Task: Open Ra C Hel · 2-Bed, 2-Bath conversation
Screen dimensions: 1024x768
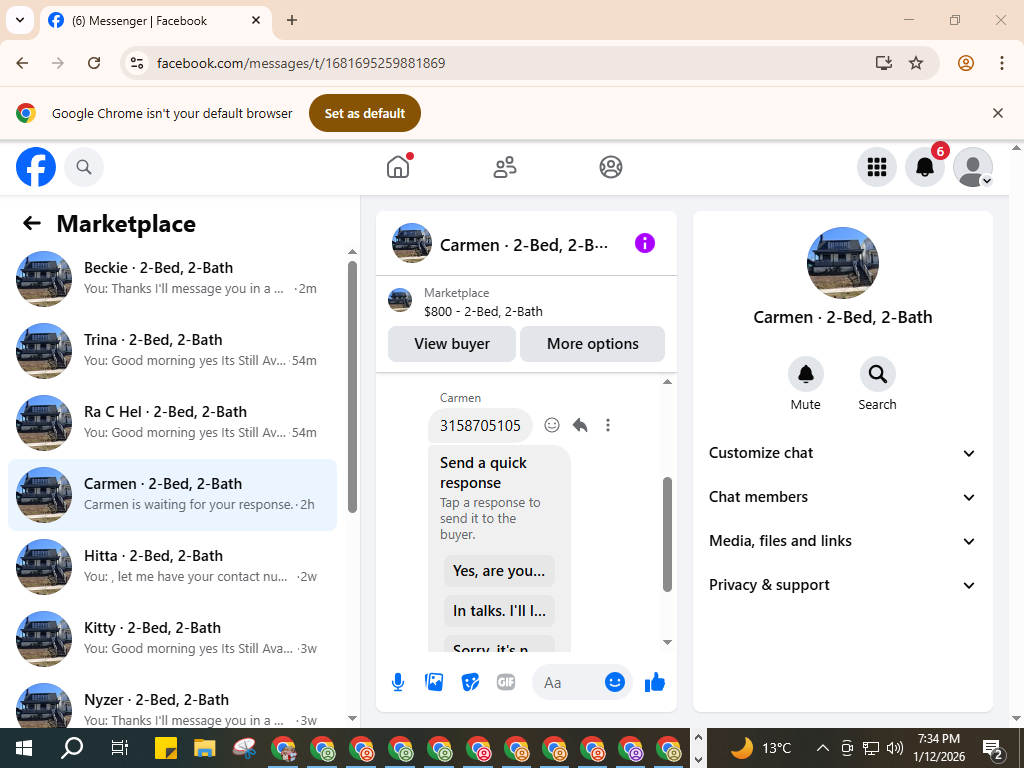Action: [x=172, y=423]
